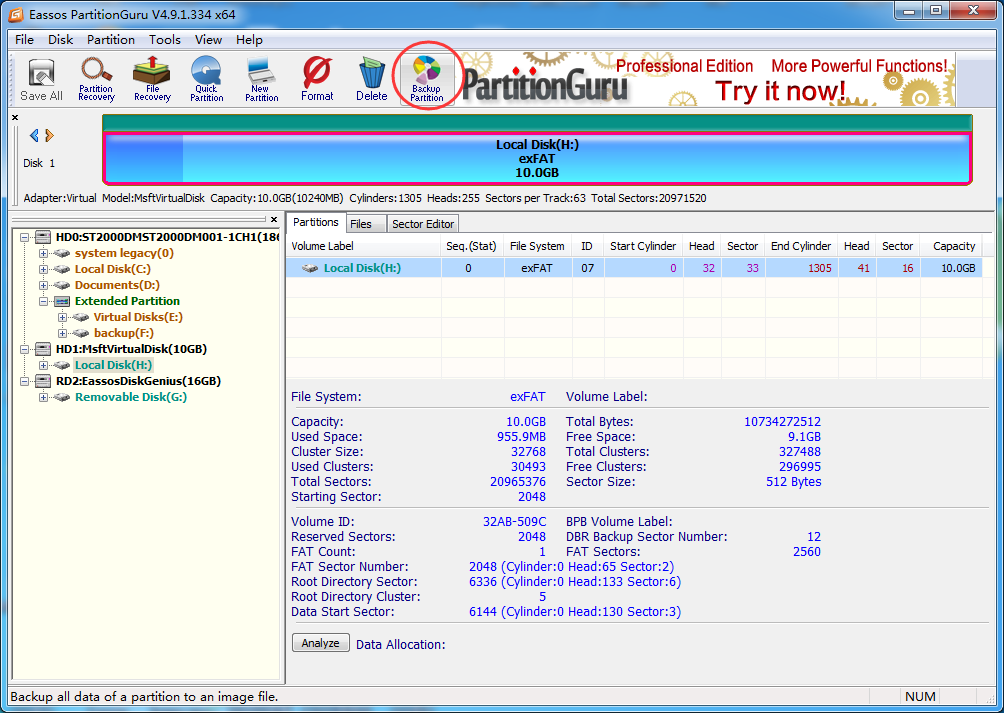Go to previous disk arrow
The height and width of the screenshot is (713, 1004).
point(34,135)
